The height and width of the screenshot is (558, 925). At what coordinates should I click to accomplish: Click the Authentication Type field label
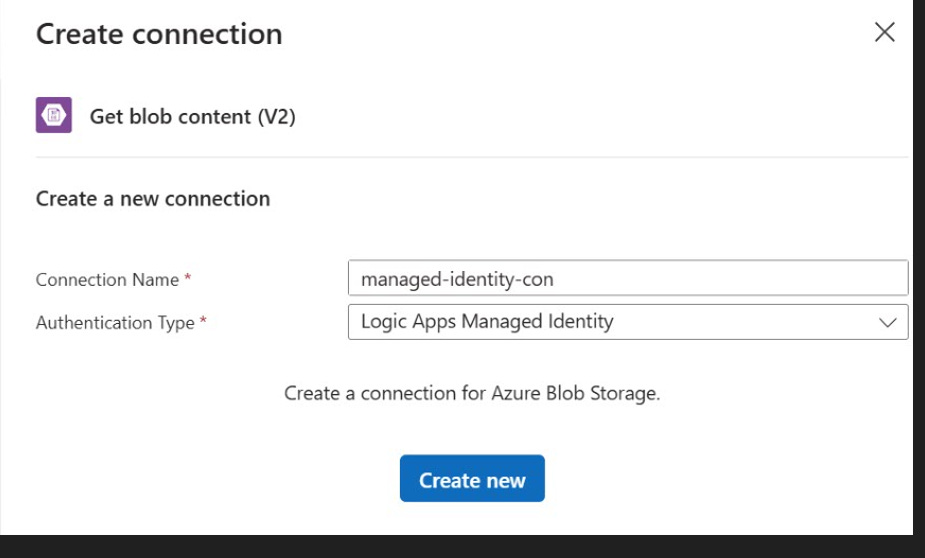[115, 323]
